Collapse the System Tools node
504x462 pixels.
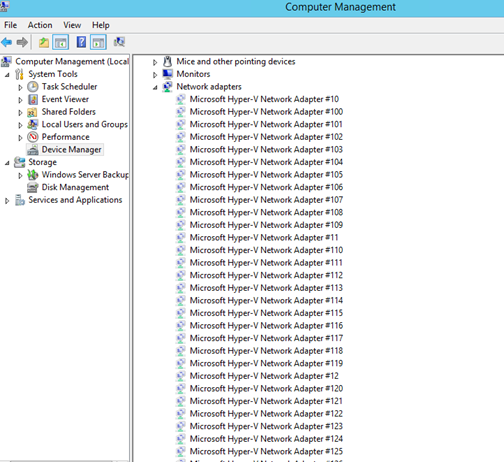(x=7, y=75)
